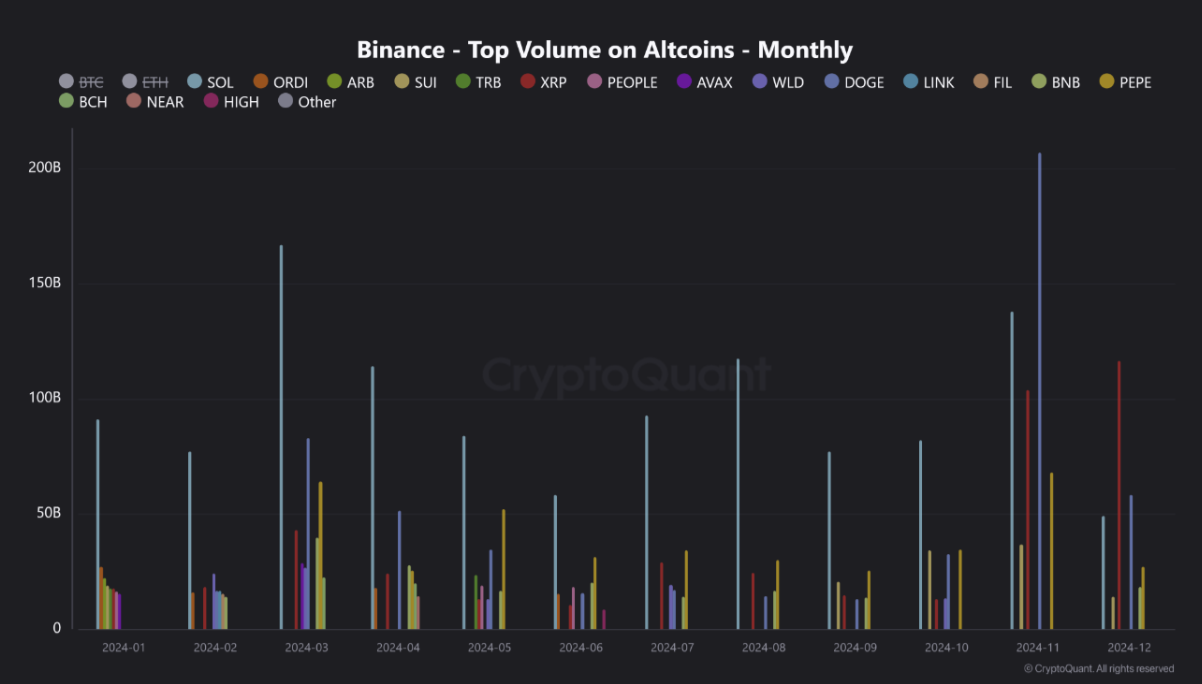The width and height of the screenshot is (1202, 684).
Task: Click the AVAX purple legend circle
Action: tap(684, 82)
